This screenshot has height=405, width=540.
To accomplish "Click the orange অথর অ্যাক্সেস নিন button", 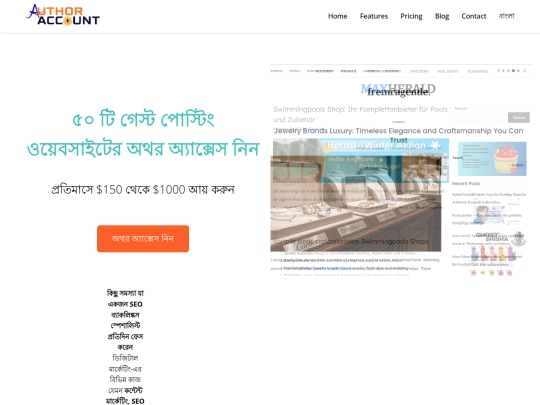I will [143, 239].
